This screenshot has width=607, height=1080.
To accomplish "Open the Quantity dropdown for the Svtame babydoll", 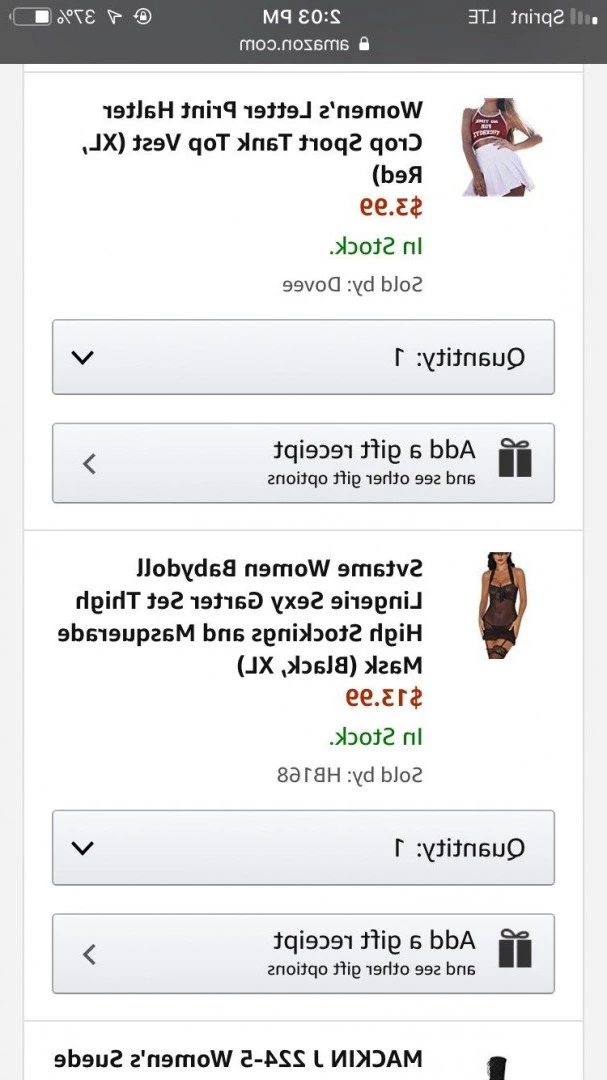I will coord(303,847).
